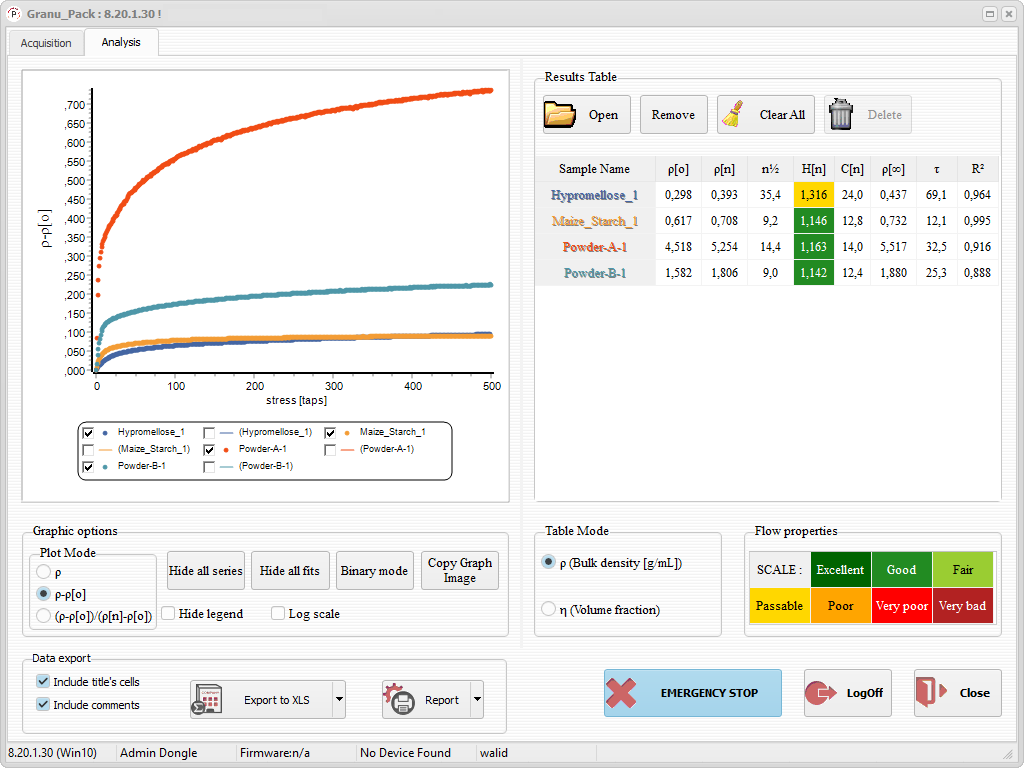Click the Hide all fits button
This screenshot has height=768, width=1024.
point(289,570)
